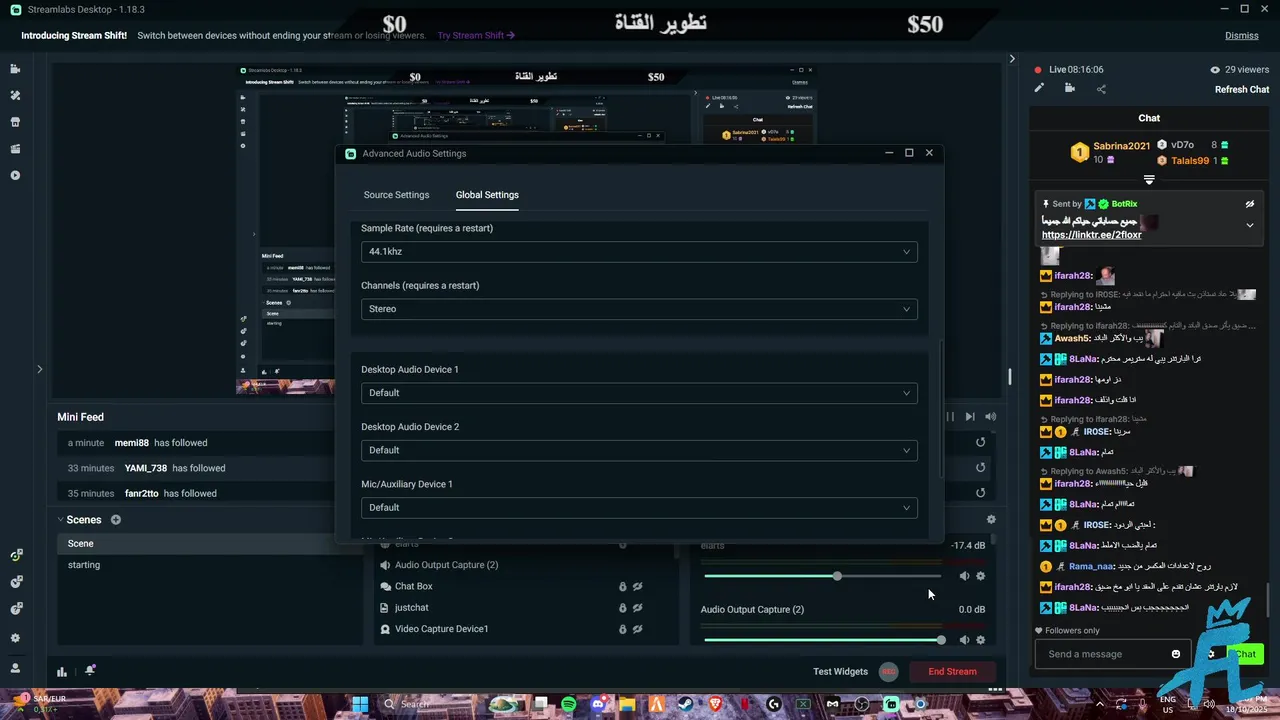Open the Channels Stereo dropdown
Screen dimensions: 1280x720
[x=639, y=309]
